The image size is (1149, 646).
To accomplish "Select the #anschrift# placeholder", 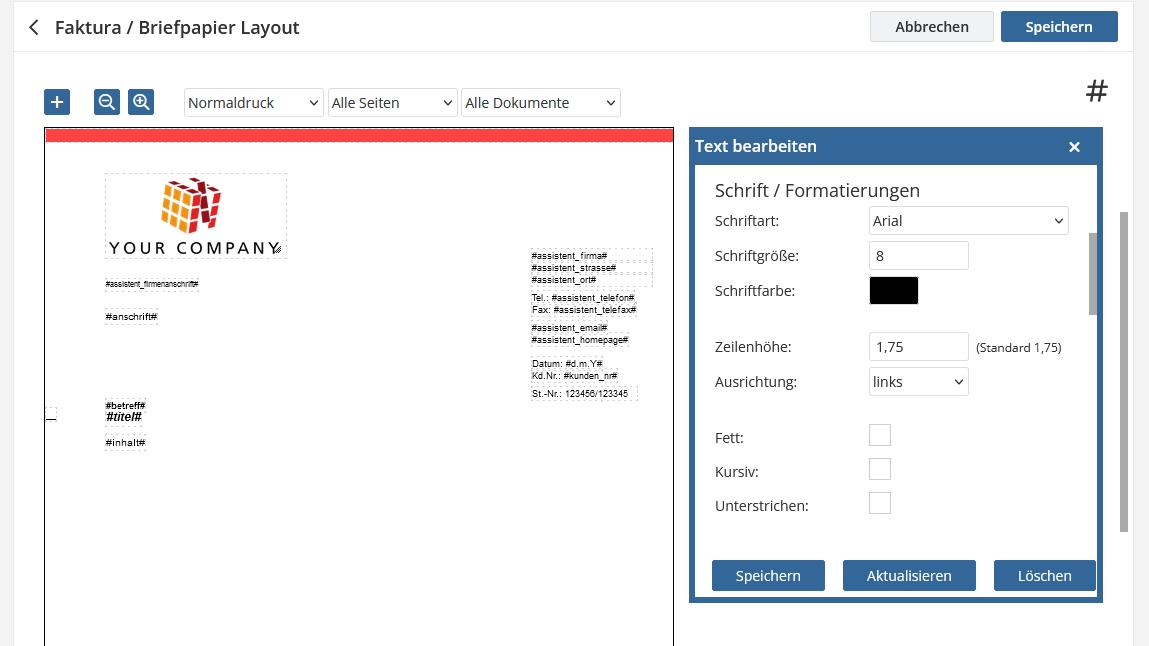I will (x=131, y=316).
